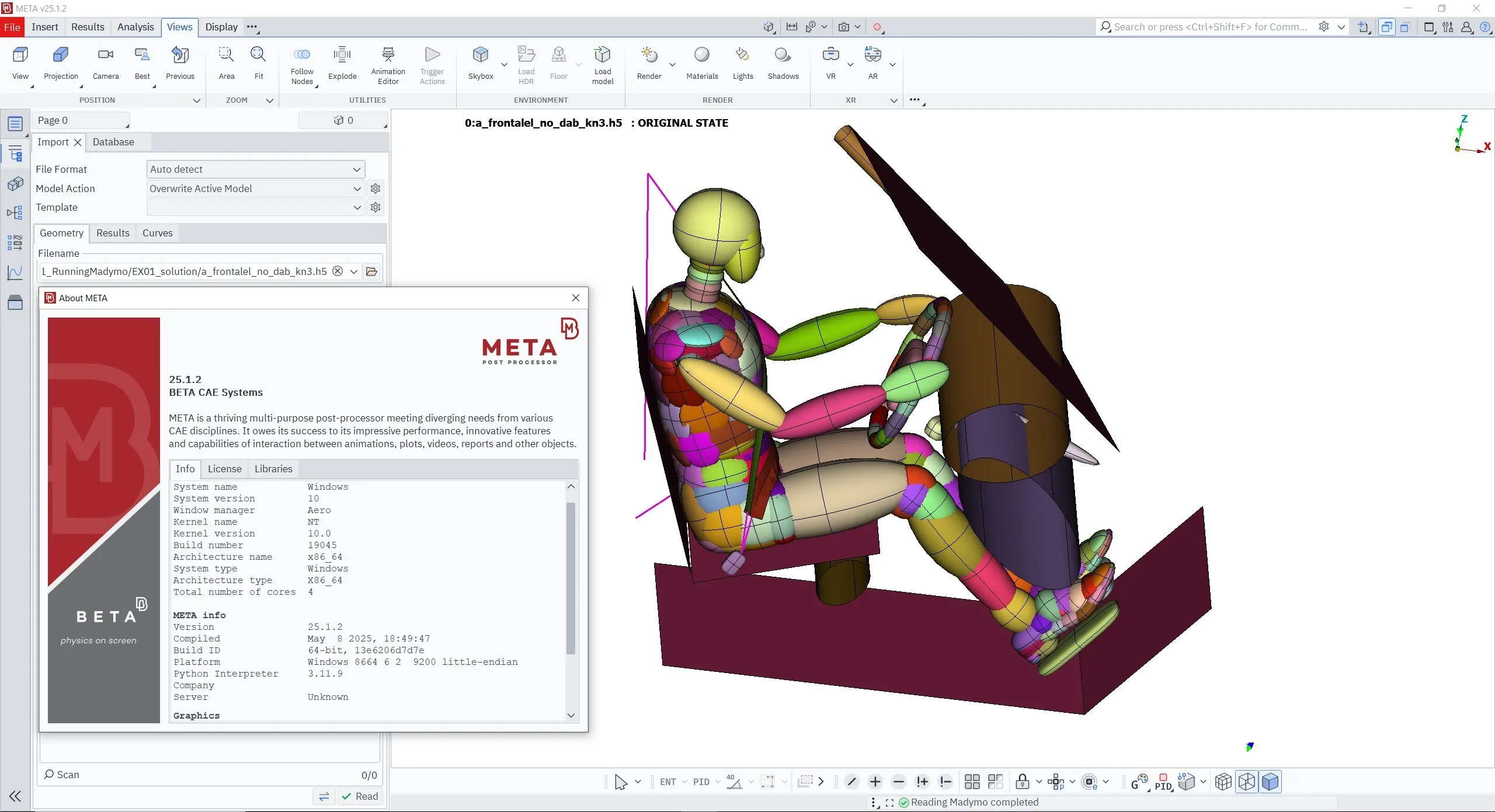Select the Projection tool
This screenshot has height=812, width=1495.
coord(61,63)
